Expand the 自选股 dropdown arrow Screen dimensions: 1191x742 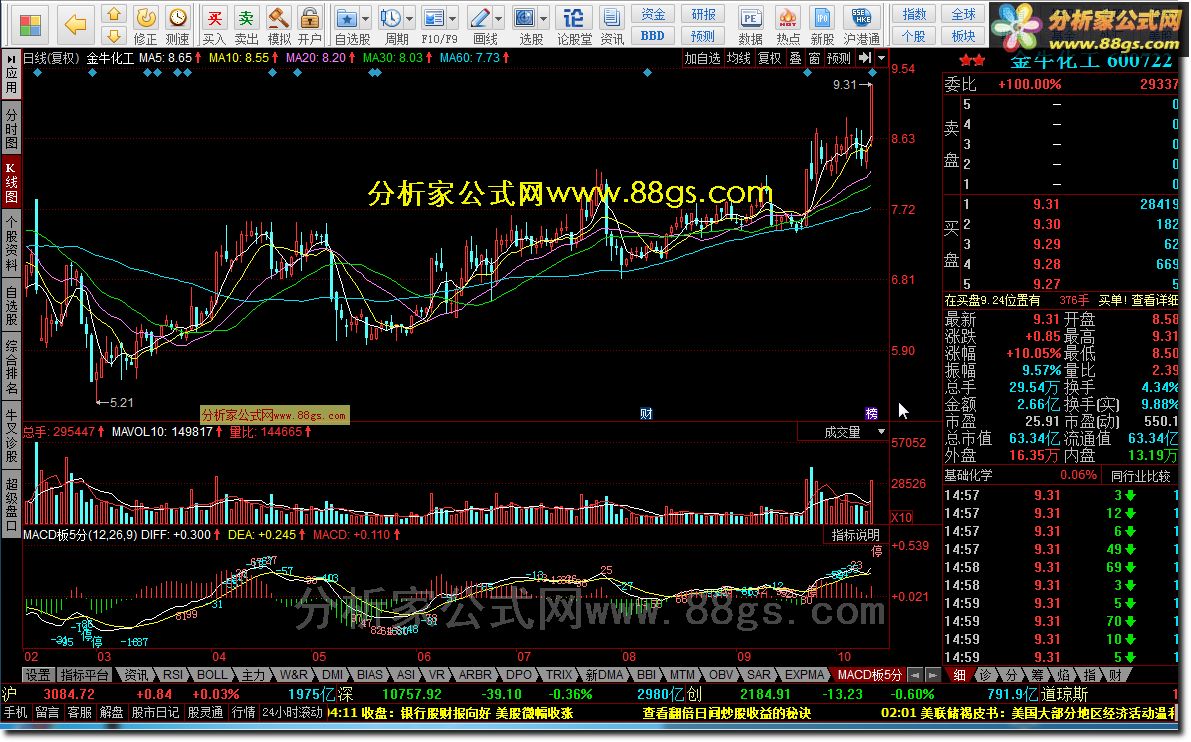point(365,18)
